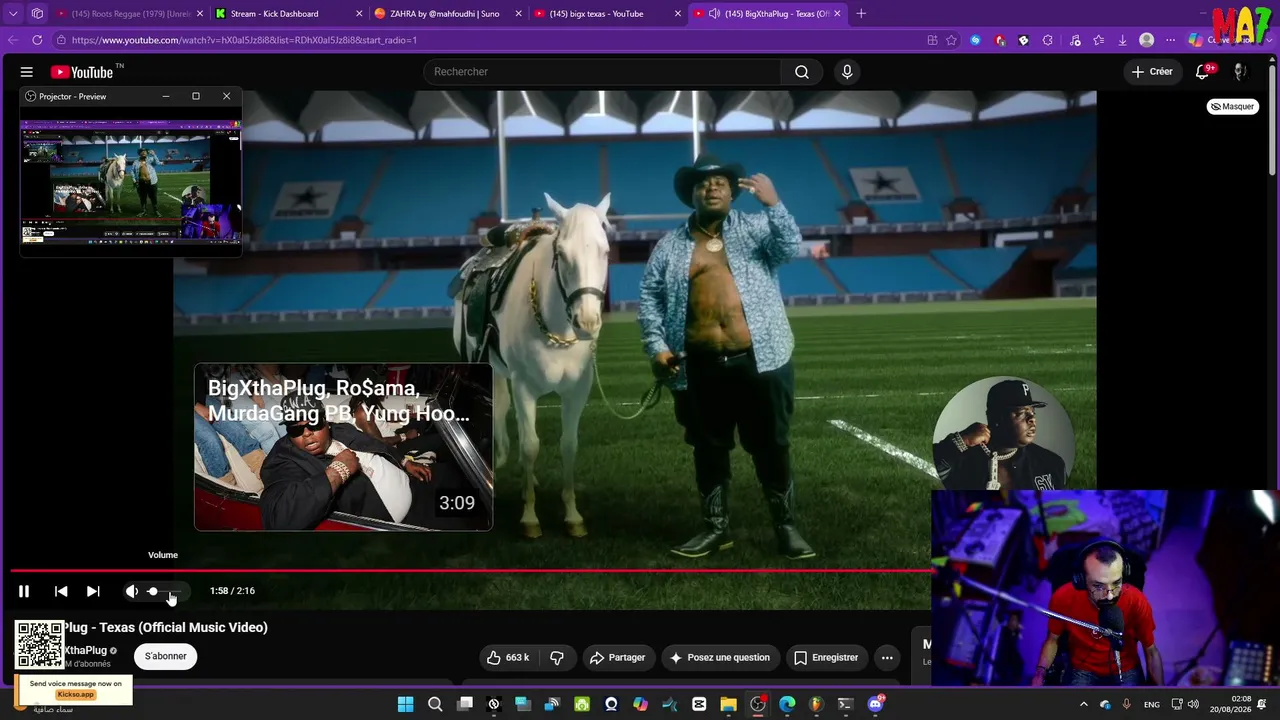The image size is (1280, 720).
Task: Expand the tab search dropdown arrow
Action: [x=13, y=14]
